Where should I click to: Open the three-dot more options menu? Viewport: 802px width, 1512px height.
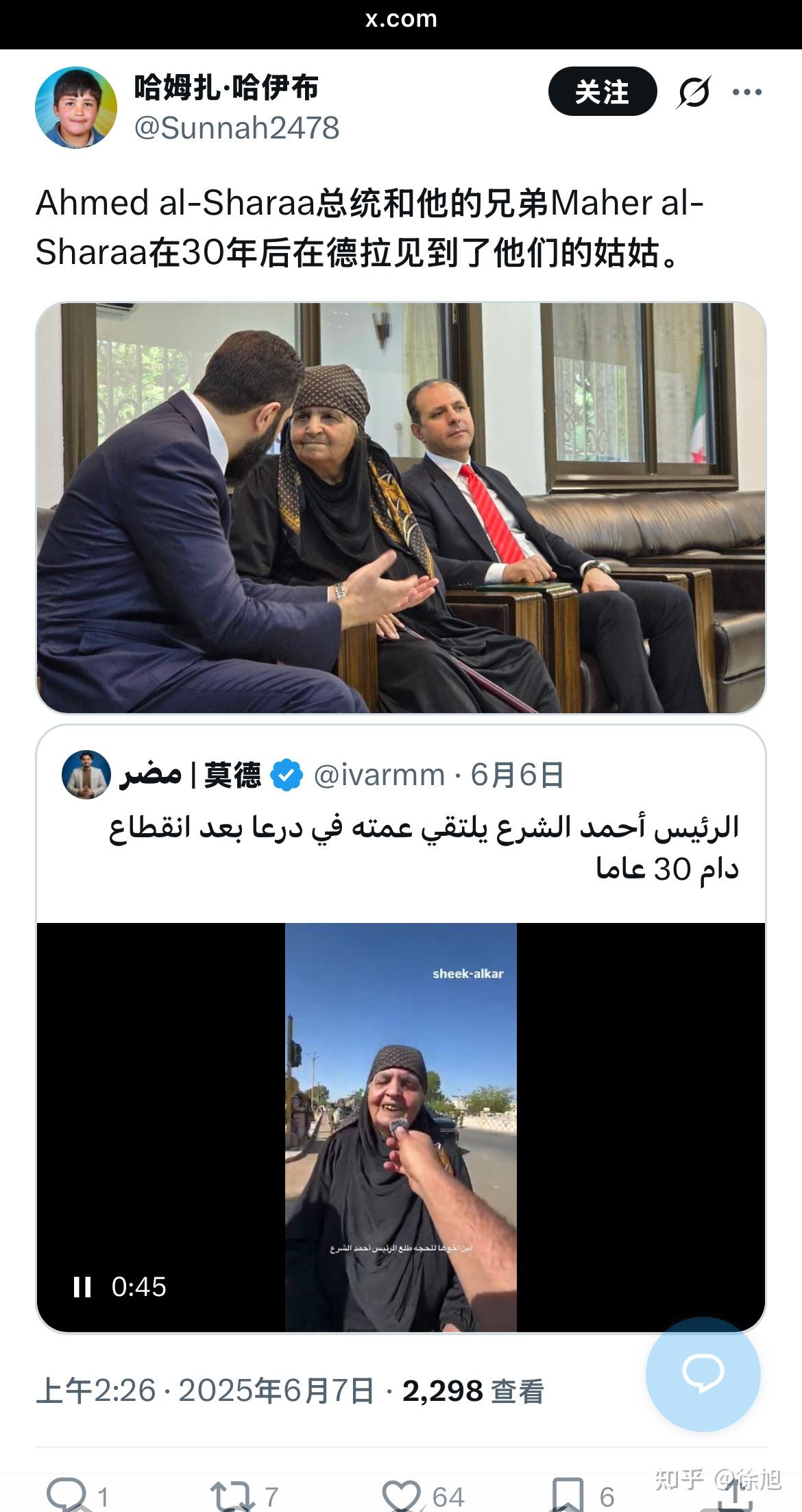(x=747, y=92)
